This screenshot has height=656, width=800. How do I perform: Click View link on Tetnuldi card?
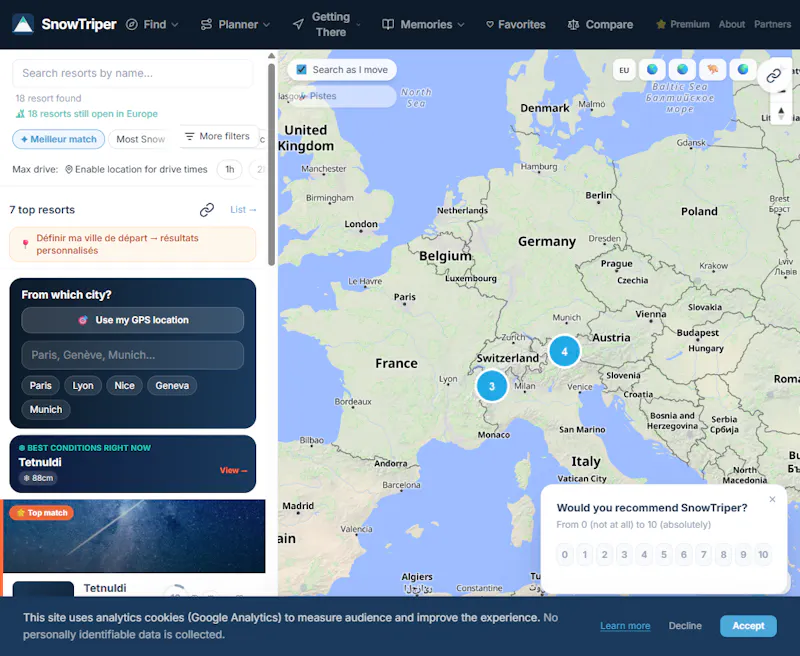(233, 470)
